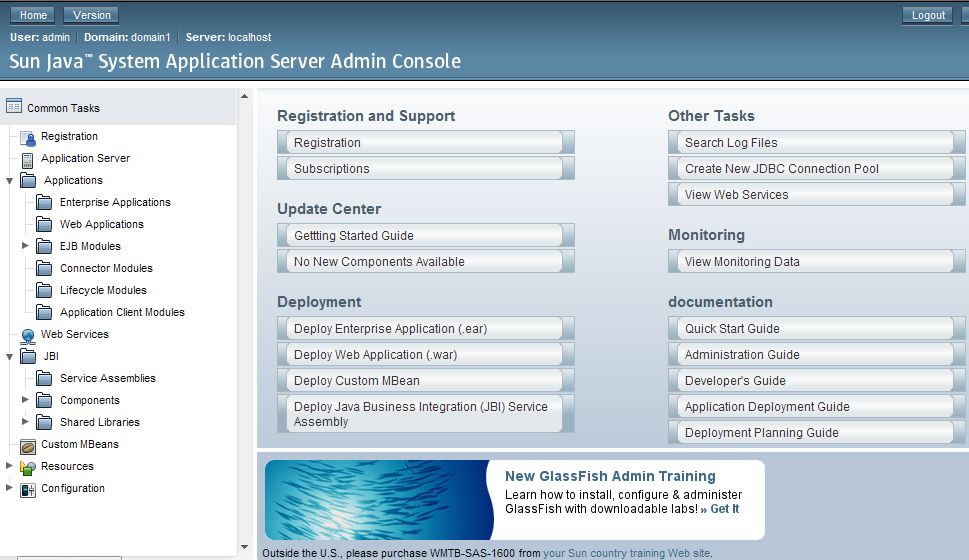Select Deploy JBI Service Assembly task

(x=426, y=414)
